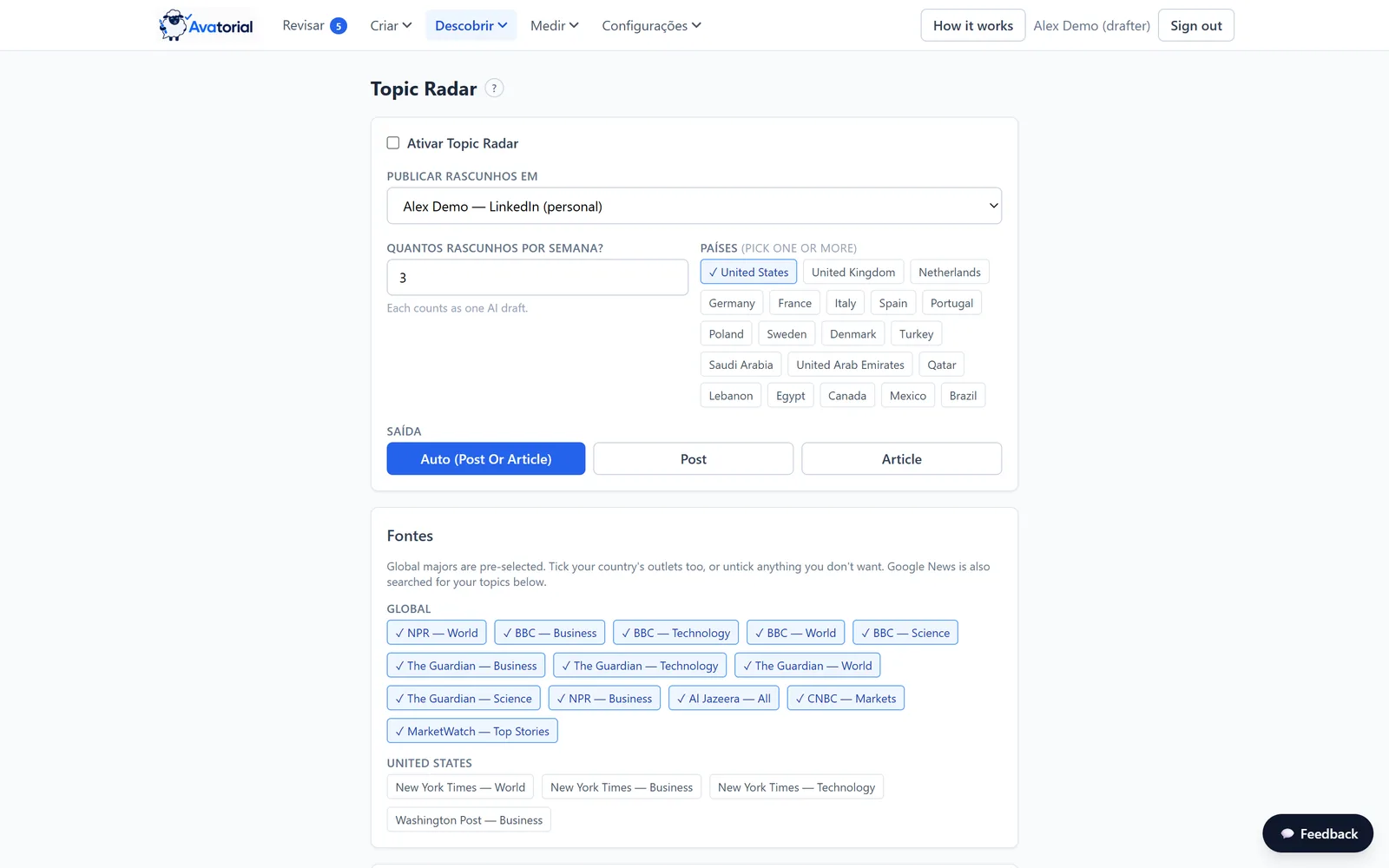
Task: Untick The Guardian — World source
Action: pos(807,666)
